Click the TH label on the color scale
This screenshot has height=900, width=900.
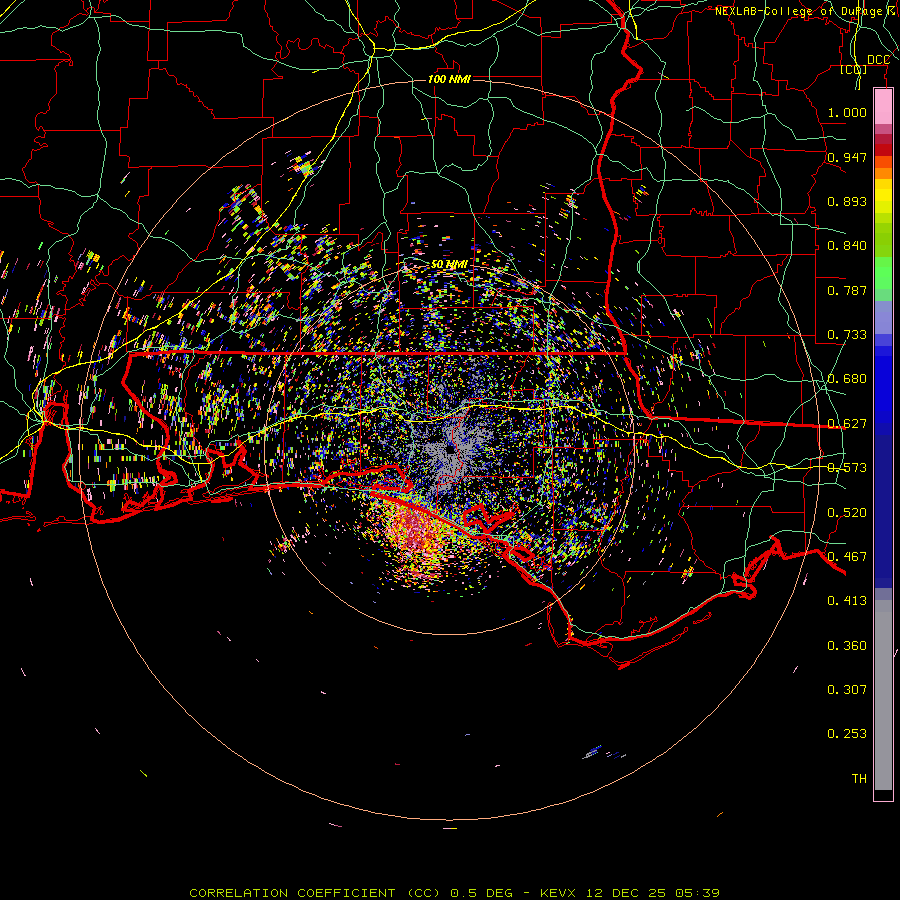(x=859, y=779)
